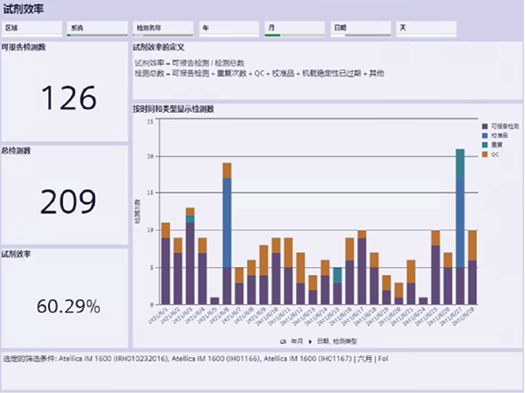Click the short 2021/6/24 bar

423,301
